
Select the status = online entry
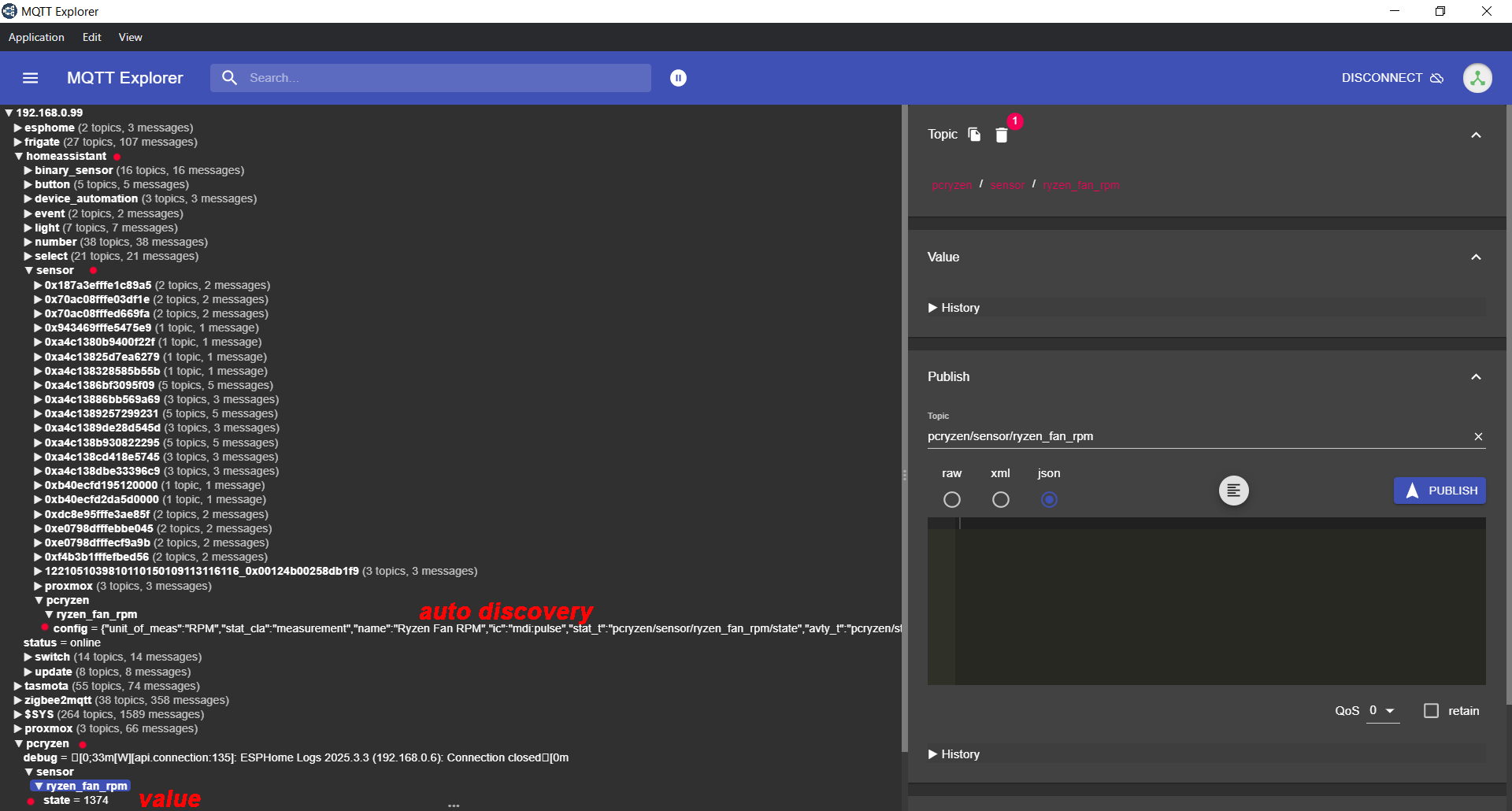[62, 643]
